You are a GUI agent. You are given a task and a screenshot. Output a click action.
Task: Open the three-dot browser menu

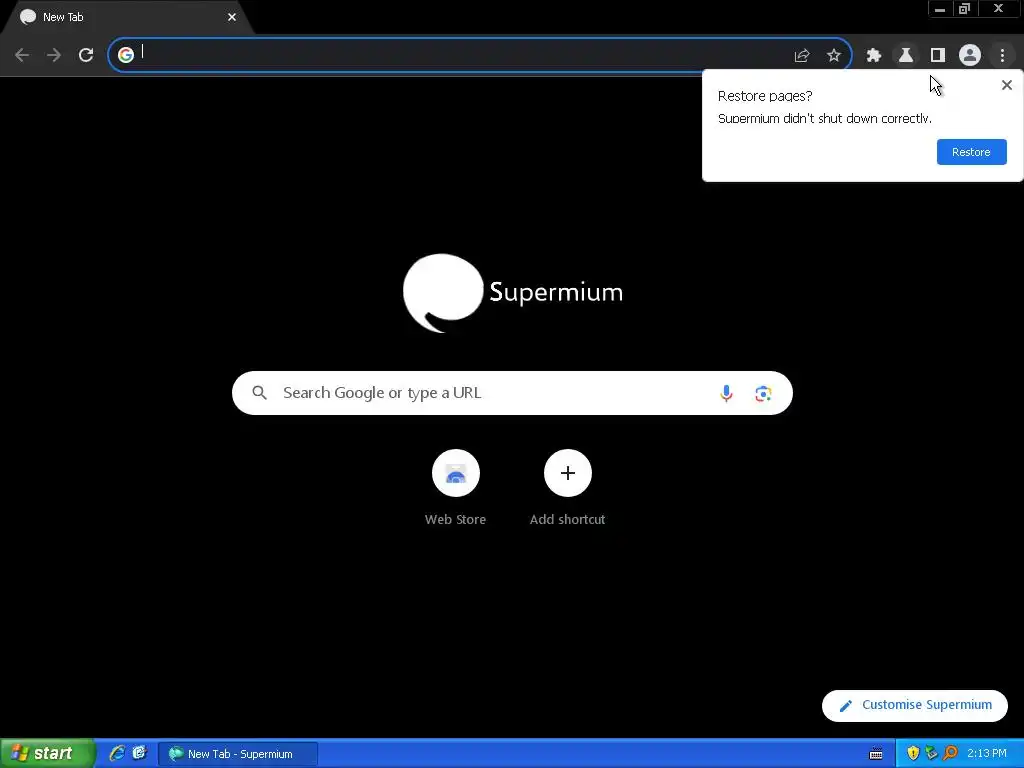click(x=1002, y=56)
